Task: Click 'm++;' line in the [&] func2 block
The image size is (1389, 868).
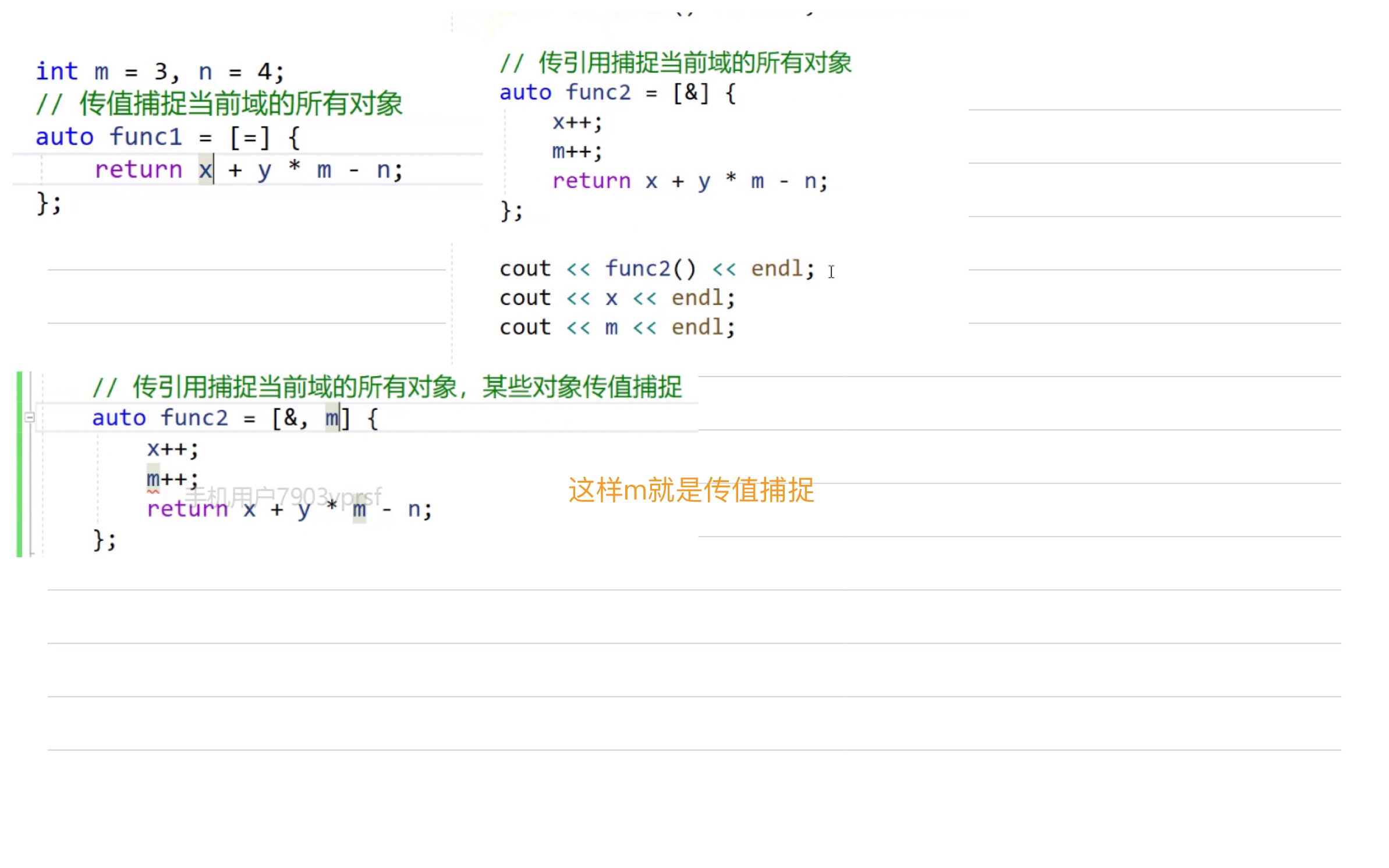Action: point(576,151)
